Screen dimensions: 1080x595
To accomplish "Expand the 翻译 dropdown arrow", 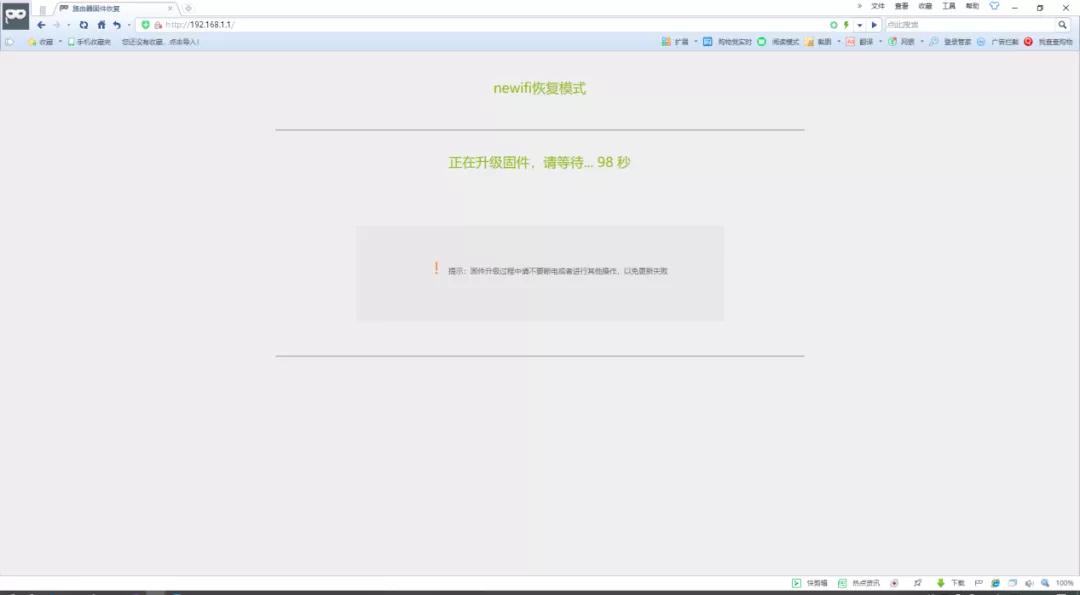I will coord(880,42).
